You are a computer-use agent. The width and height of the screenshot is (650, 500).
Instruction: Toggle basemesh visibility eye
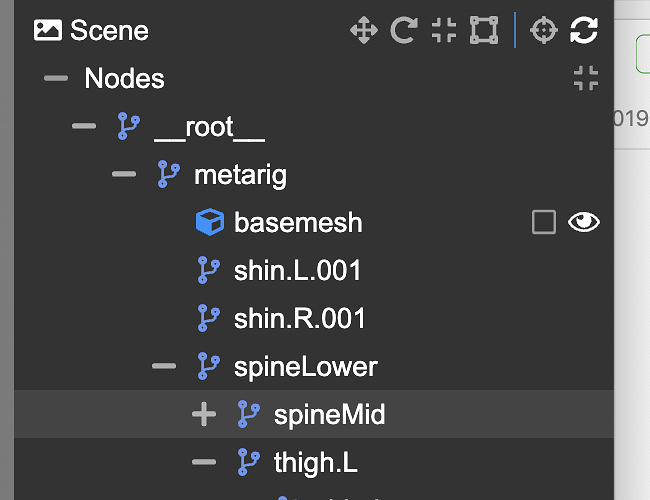pos(584,222)
